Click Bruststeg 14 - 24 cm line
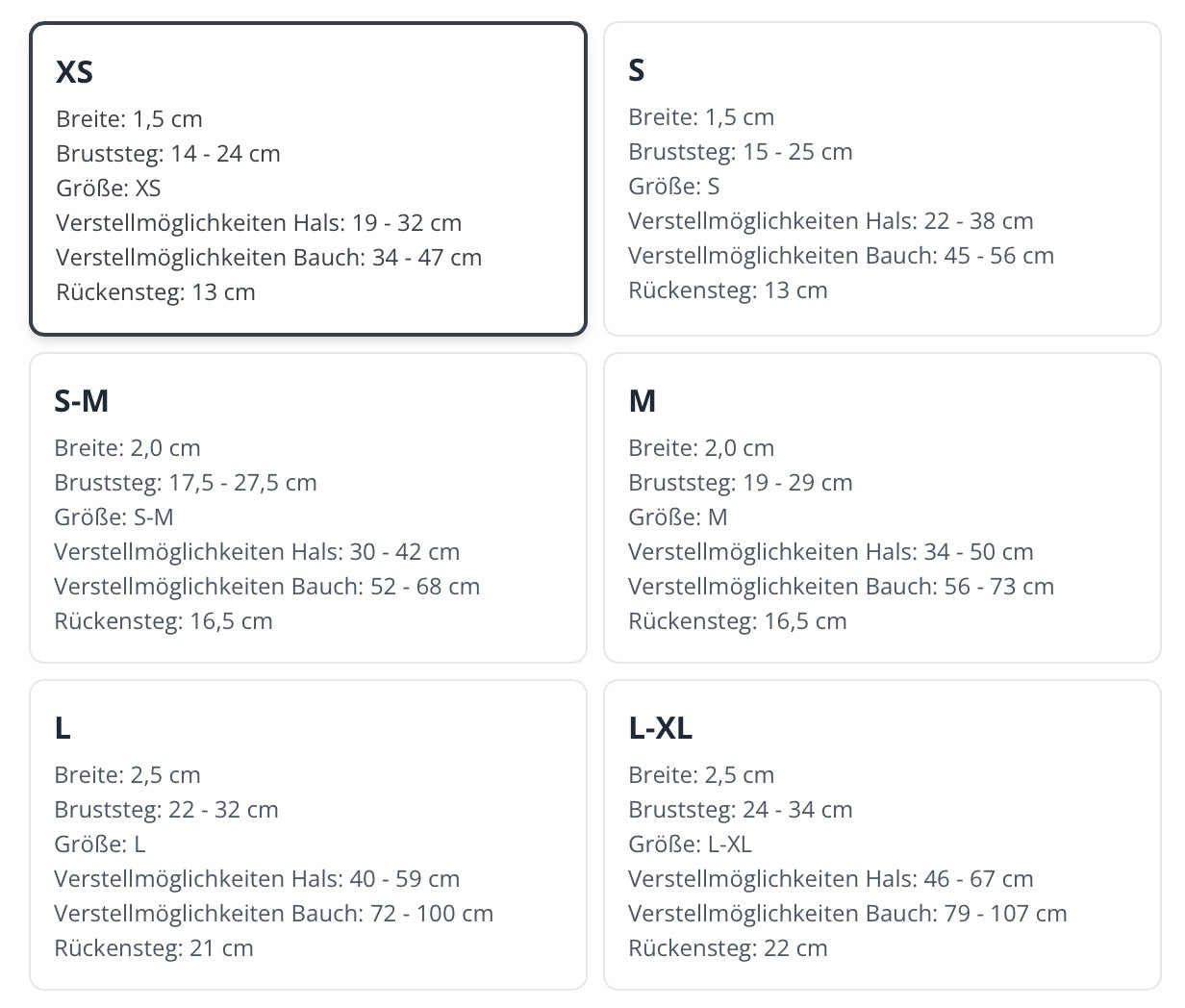The width and height of the screenshot is (1185, 1008). [168, 154]
